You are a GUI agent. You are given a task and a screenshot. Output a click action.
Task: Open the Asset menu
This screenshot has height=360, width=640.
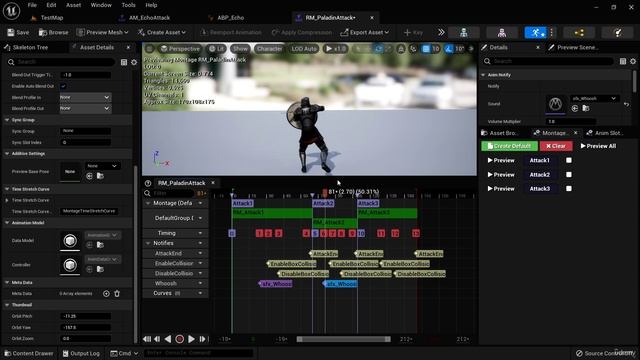[73, 5]
